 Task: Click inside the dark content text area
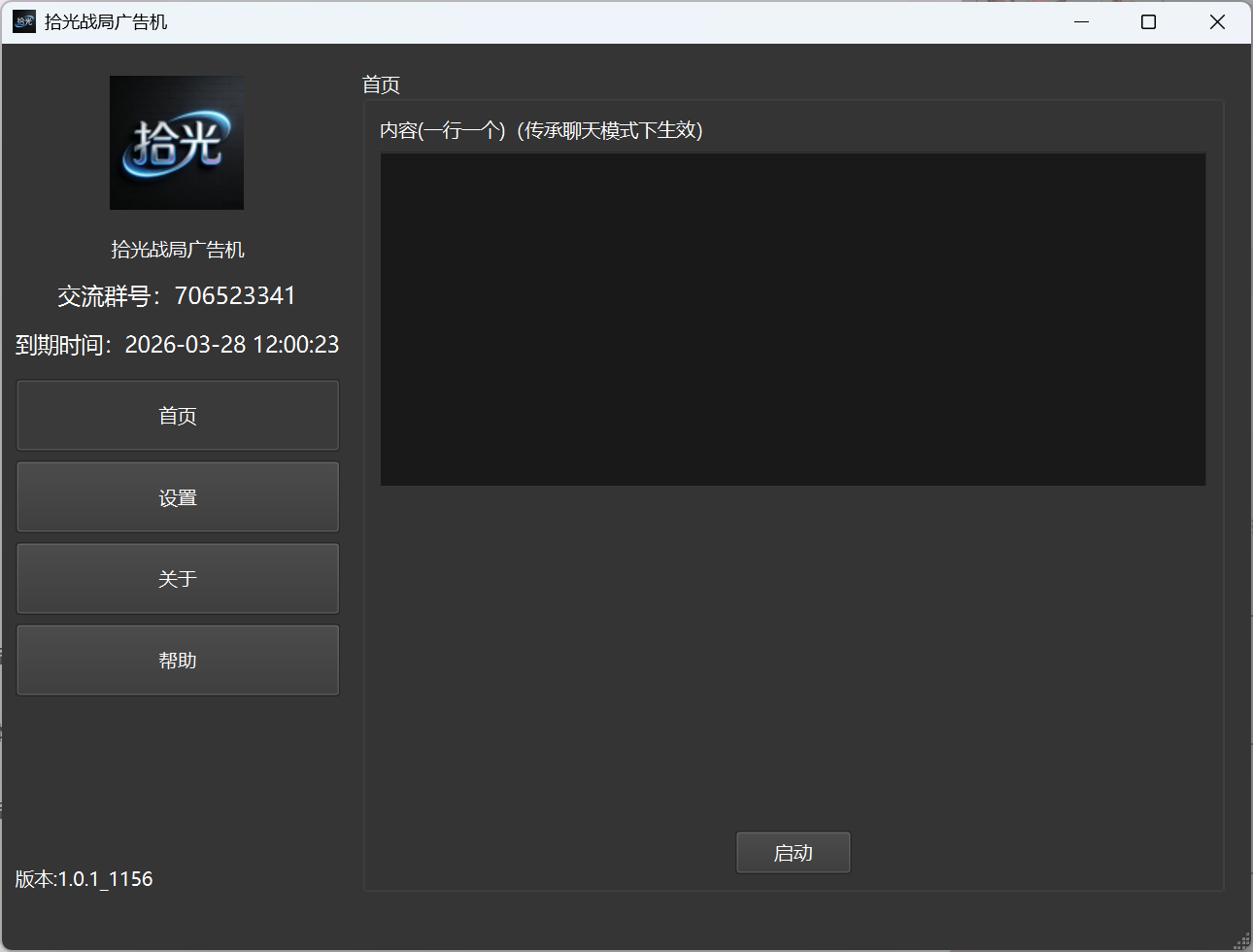click(793, 319)
